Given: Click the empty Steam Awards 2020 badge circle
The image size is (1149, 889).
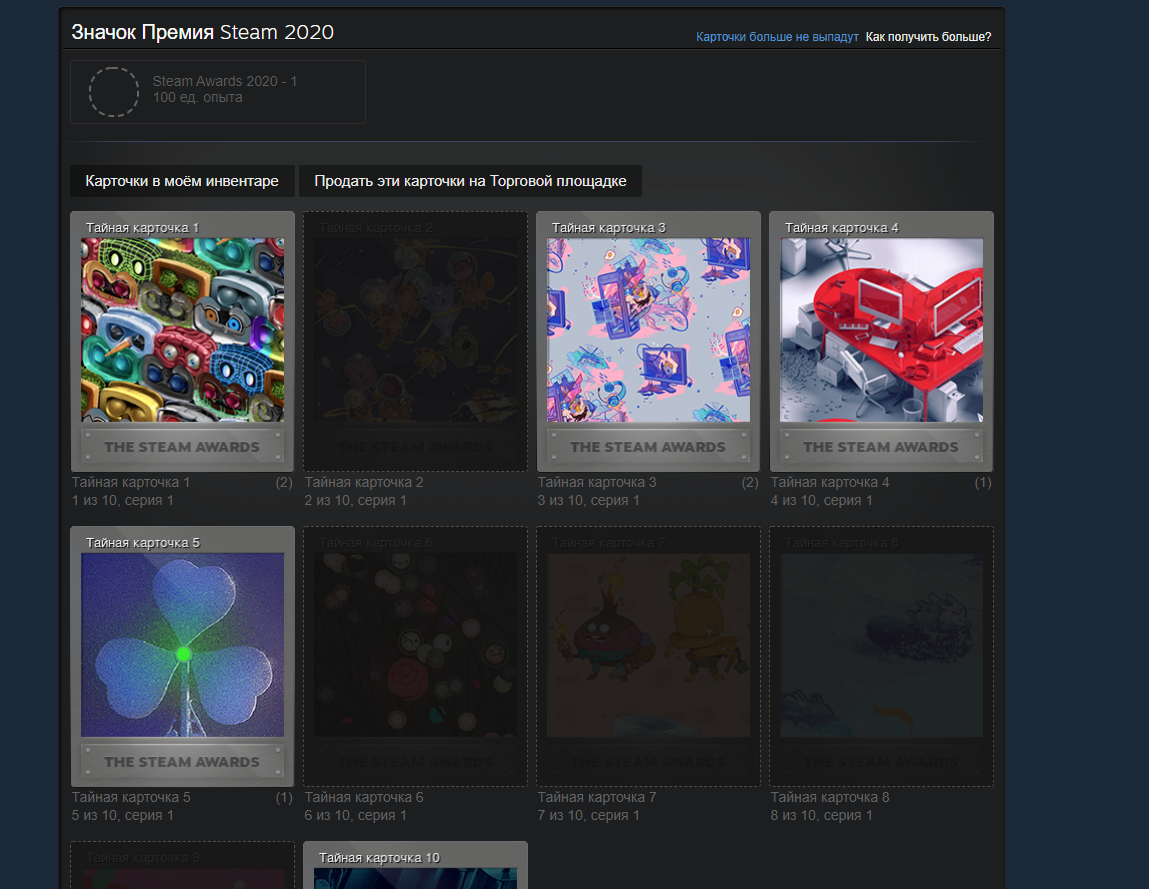Looking at the screenshot, I should [x=114, y=92].
